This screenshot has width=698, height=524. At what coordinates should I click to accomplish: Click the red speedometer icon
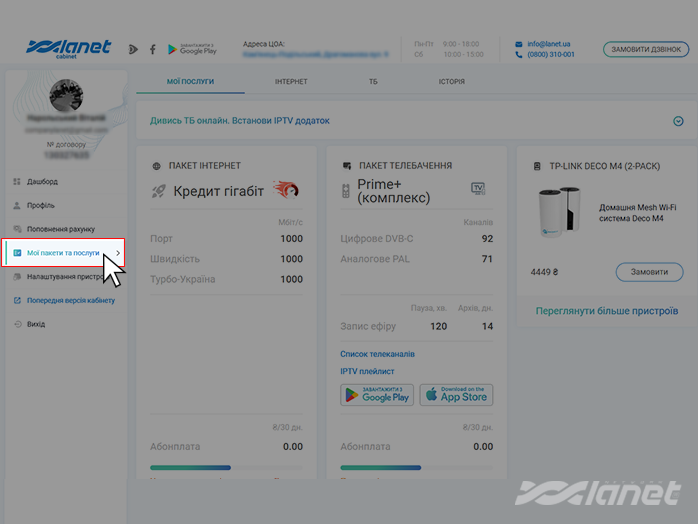coord(286,190)
